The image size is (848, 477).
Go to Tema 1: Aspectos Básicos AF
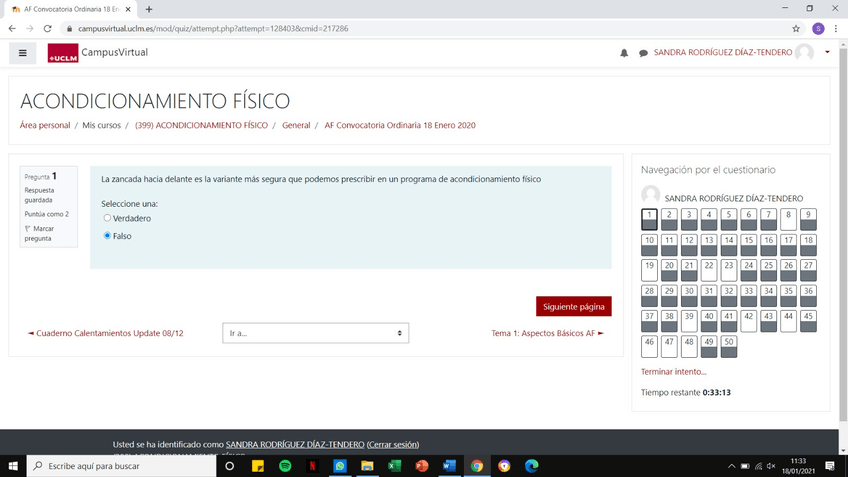[547, 333]
